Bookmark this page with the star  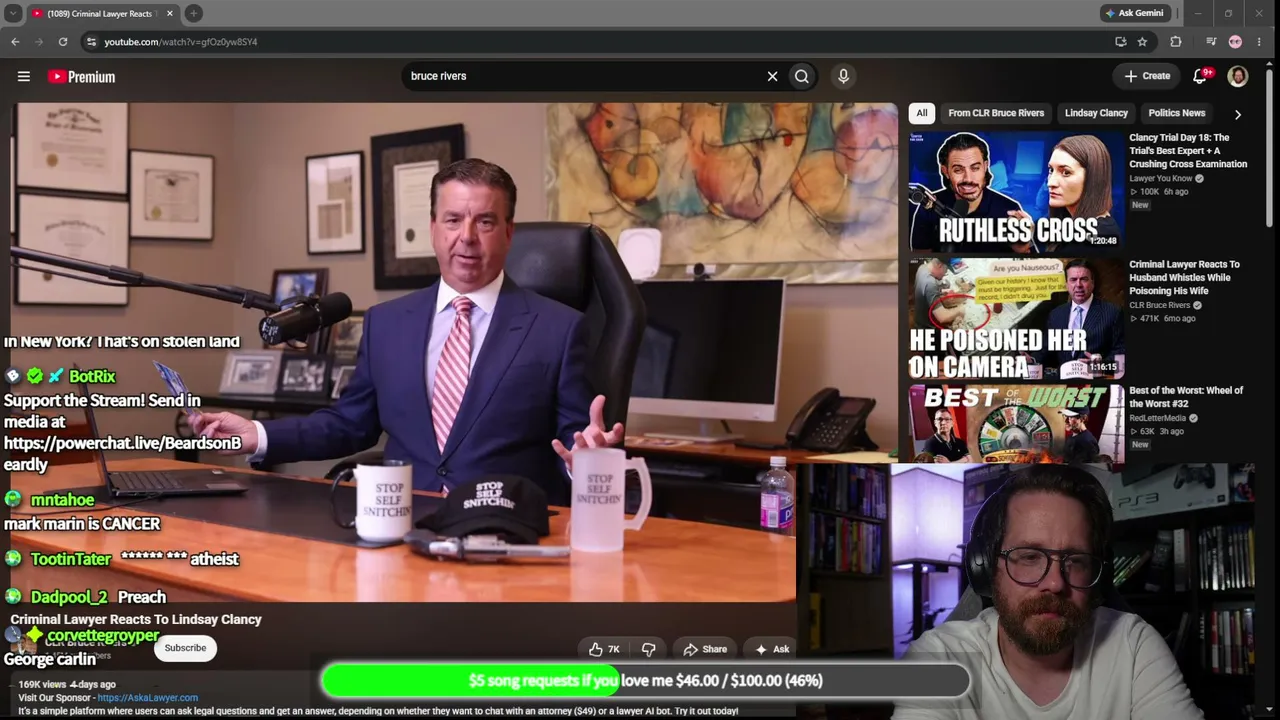pyautogui.click(x=1142, y=42)
